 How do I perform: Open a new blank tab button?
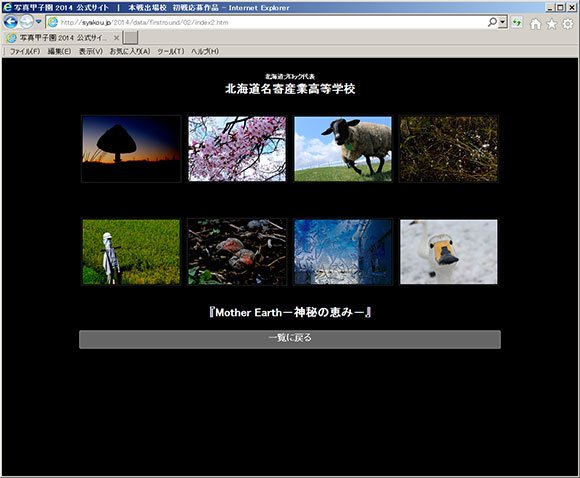click(x=130, y=37)
